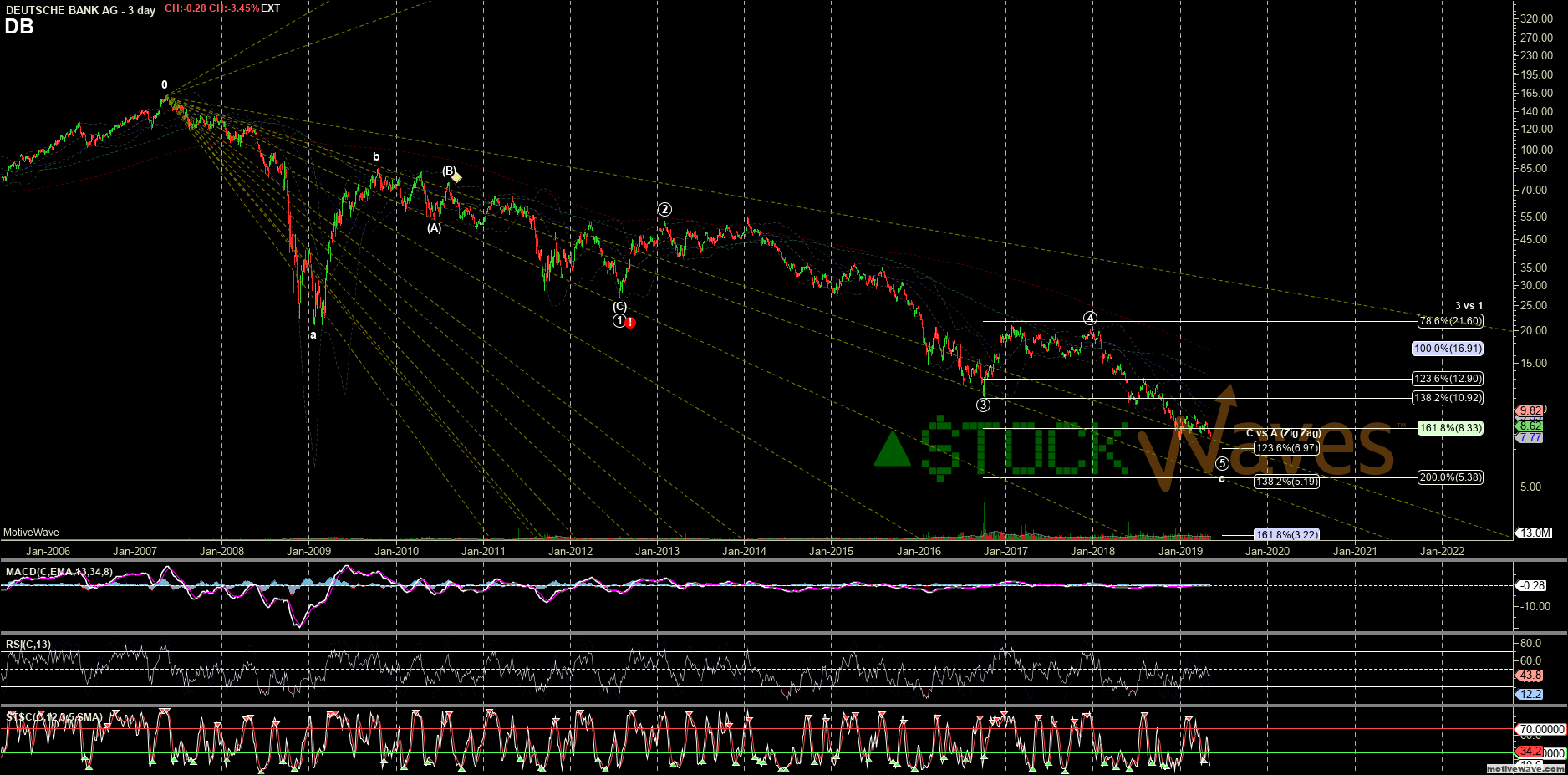Screen dimensions: 1568x775
Task: Click the Jan-2013 time axis label
Action: (657, 551)
